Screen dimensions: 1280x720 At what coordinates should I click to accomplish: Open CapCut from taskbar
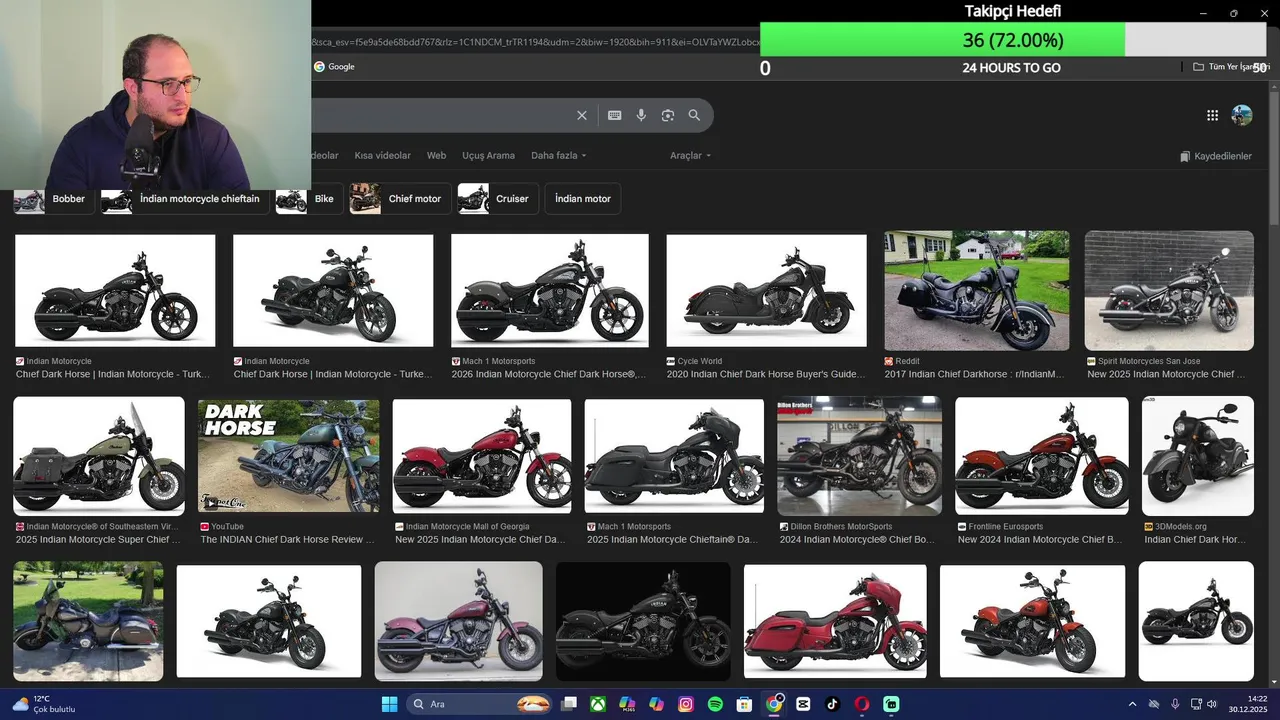803,704
